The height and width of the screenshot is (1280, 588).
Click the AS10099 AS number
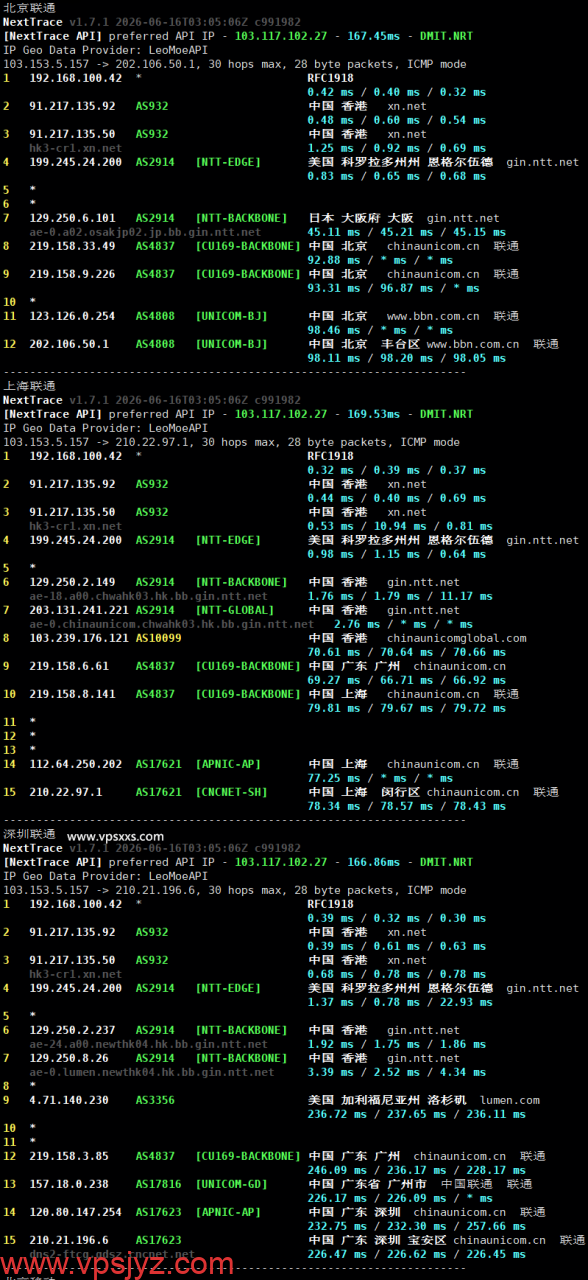tap(159, 638)
